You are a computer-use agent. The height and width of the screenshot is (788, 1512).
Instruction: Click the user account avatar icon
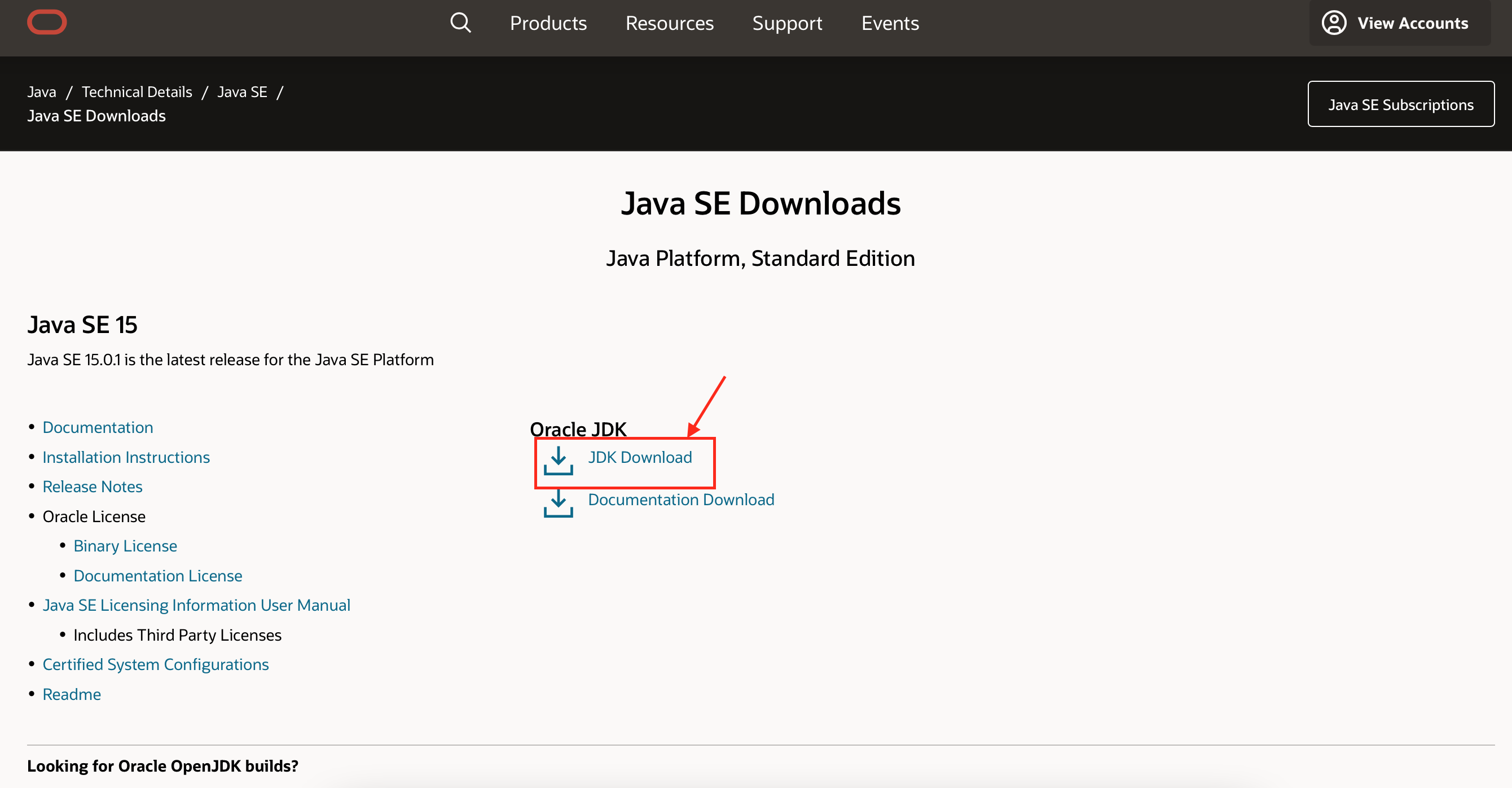[x=1334, y=23]
